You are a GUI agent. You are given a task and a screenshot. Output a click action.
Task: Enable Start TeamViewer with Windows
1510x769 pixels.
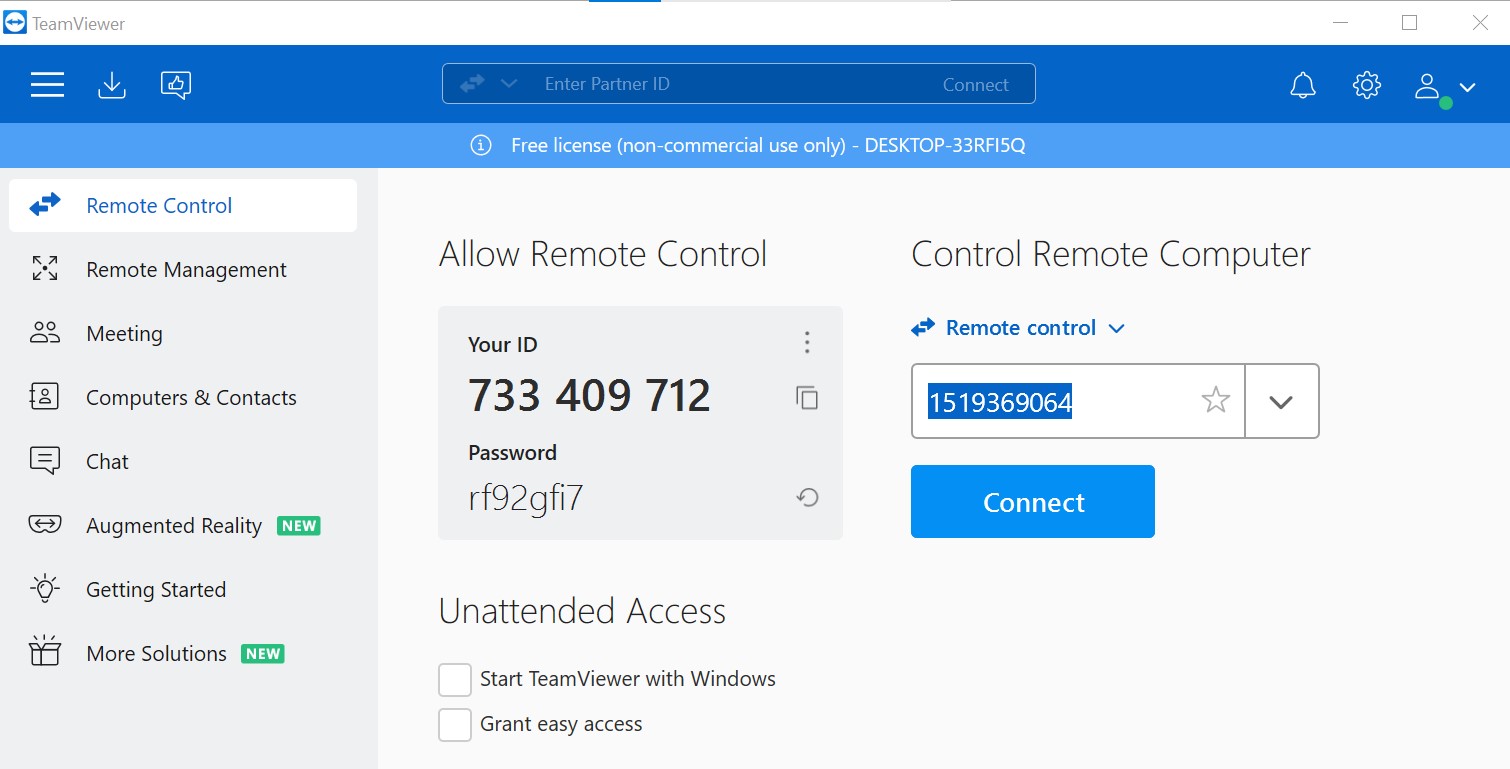[455, 680]
